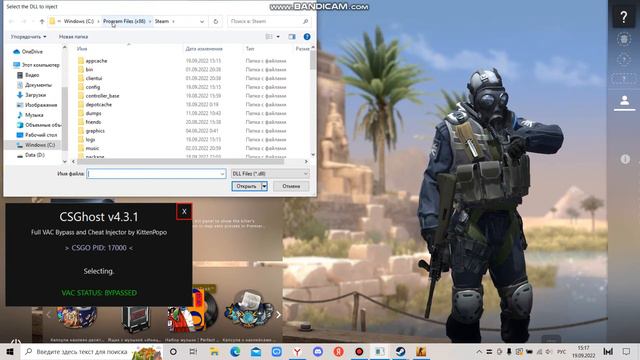640x360 pixels.
Task: Select Windows (C:) in the address breadcrumb
Action: click(78, 21)
